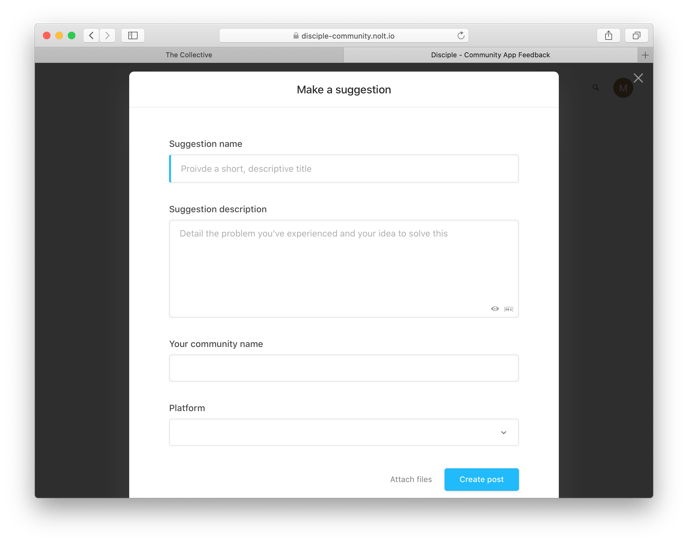The height and width of the screenshot is (544, 688).
Task: Click the Safari forward arrow
Action: [x=108, y=36]
